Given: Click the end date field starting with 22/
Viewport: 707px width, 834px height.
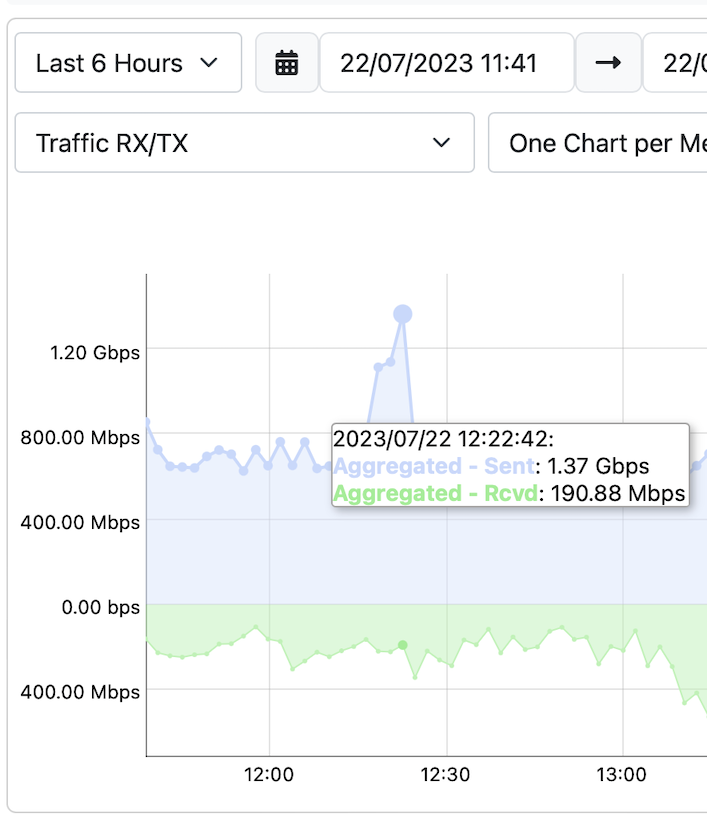Looking at the screenshot, I should click(675, 63).
